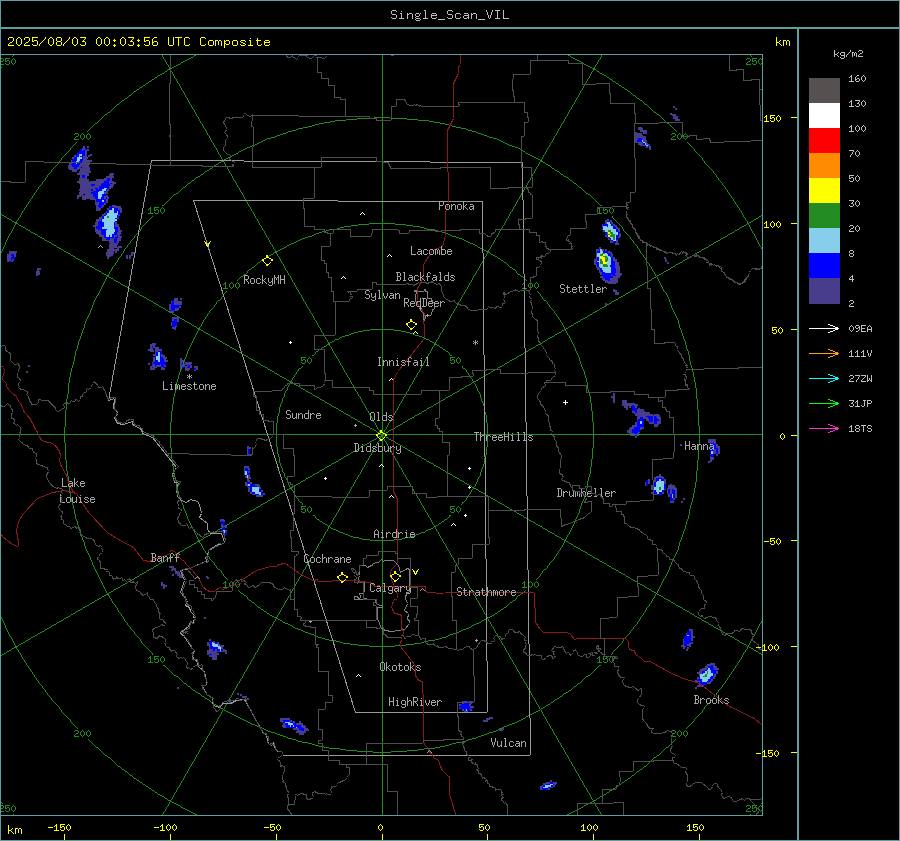Click the white asterisk marker above Limestone

[189, 377]
